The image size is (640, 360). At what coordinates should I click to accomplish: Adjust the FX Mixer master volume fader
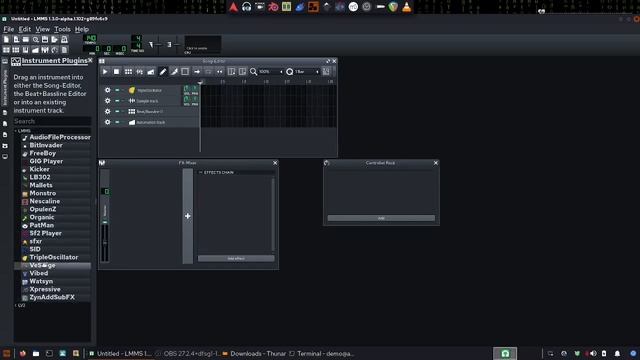[x=105, y=242]
